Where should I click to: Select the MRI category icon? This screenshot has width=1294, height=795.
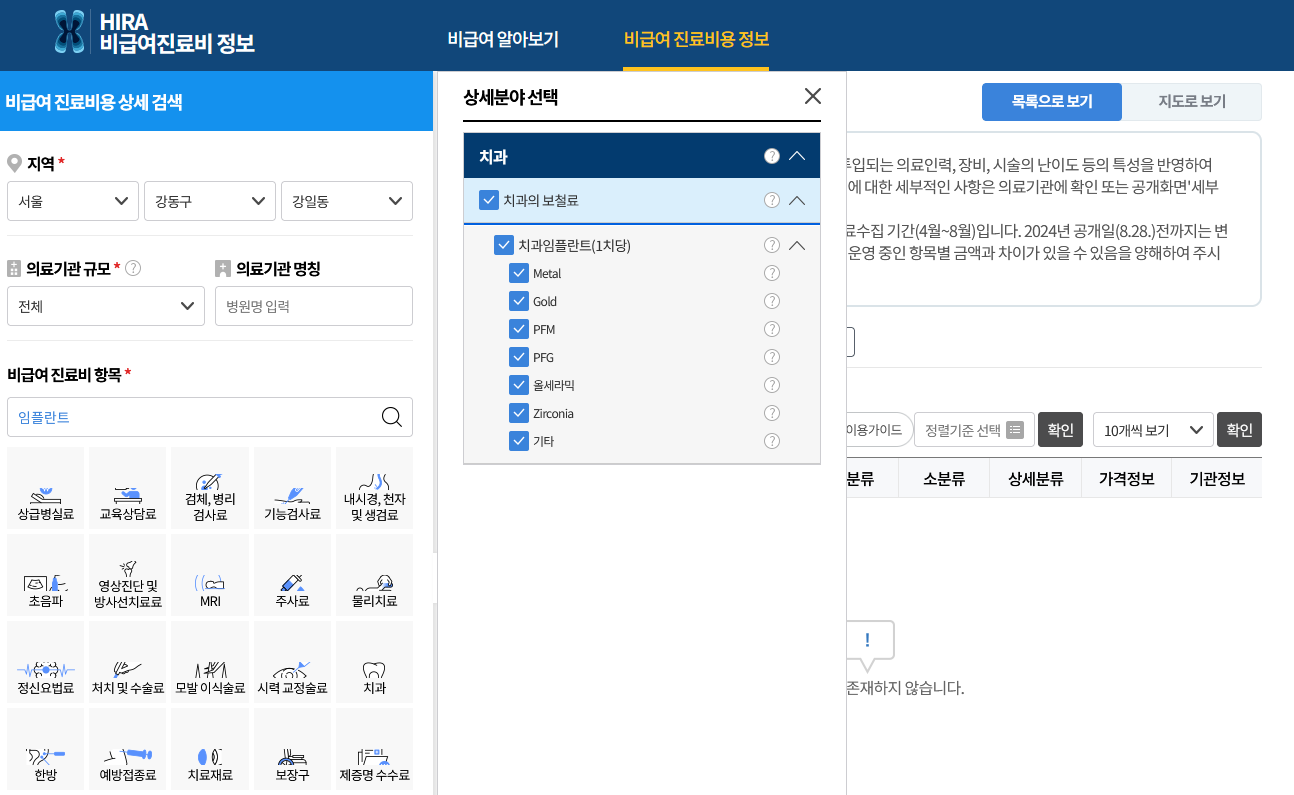pyautogui.click(x=210, y=575)
